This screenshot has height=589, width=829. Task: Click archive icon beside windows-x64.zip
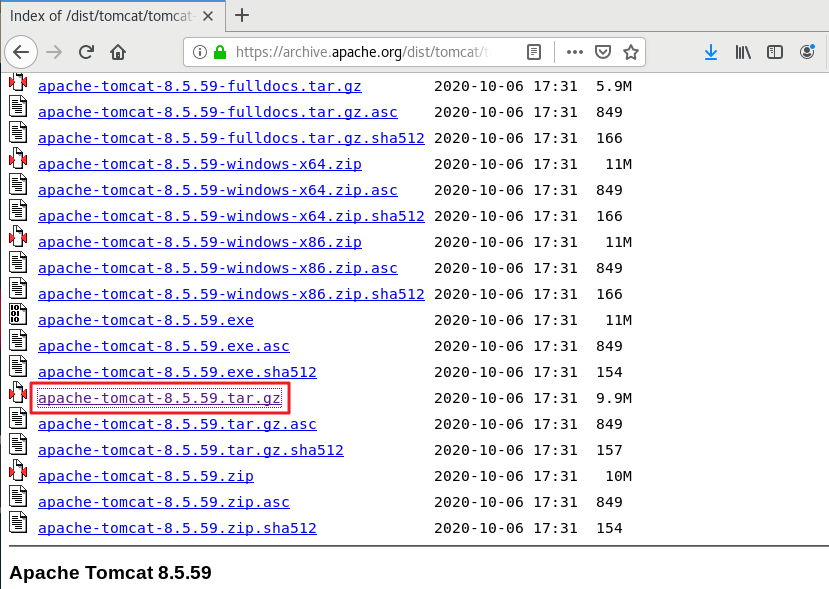tap(18, 159)
